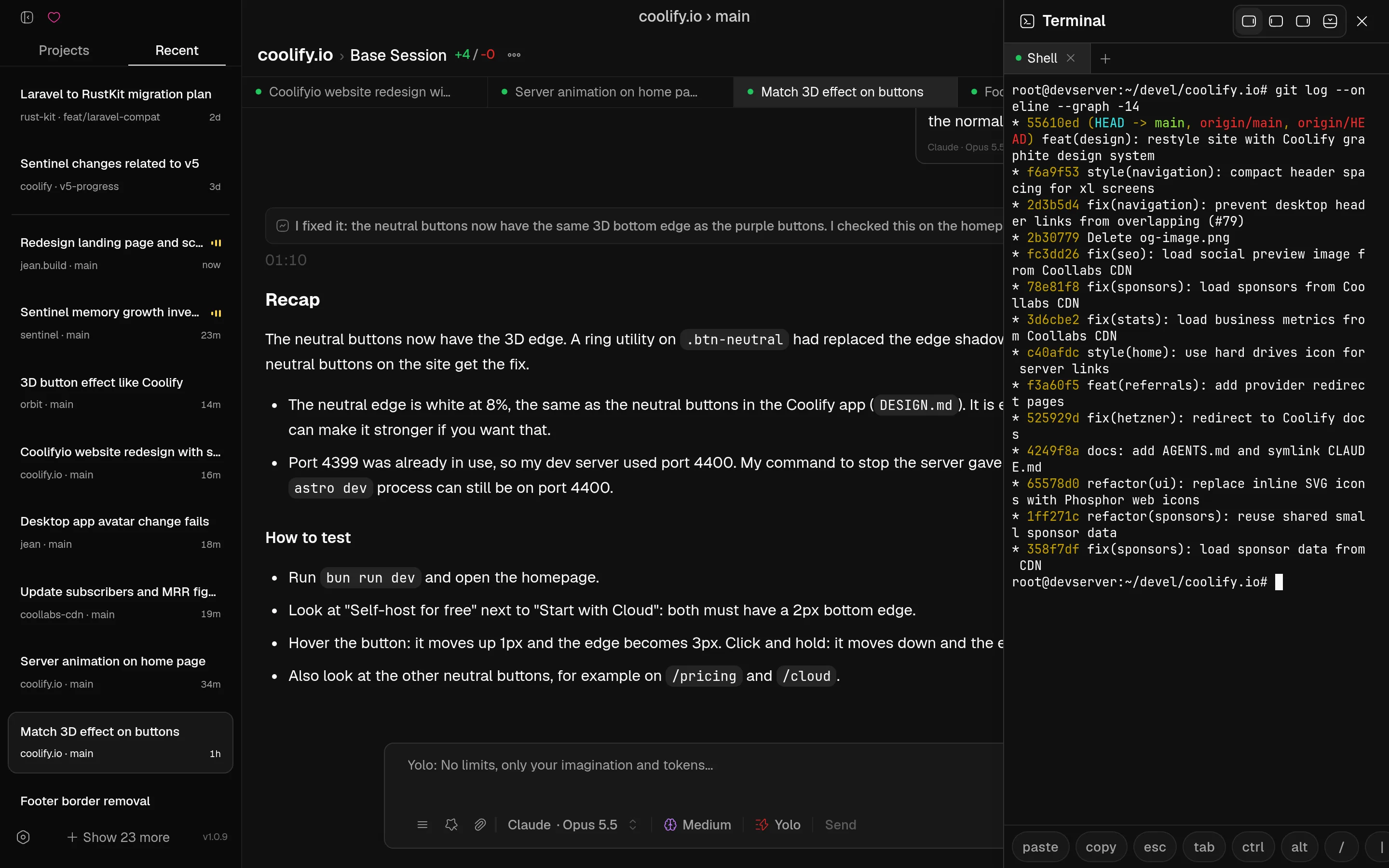This screenshot has width=1389, height=868.
Task: Click the checkmark icon beside 'I fixed it' message
Action: [283, 226]
